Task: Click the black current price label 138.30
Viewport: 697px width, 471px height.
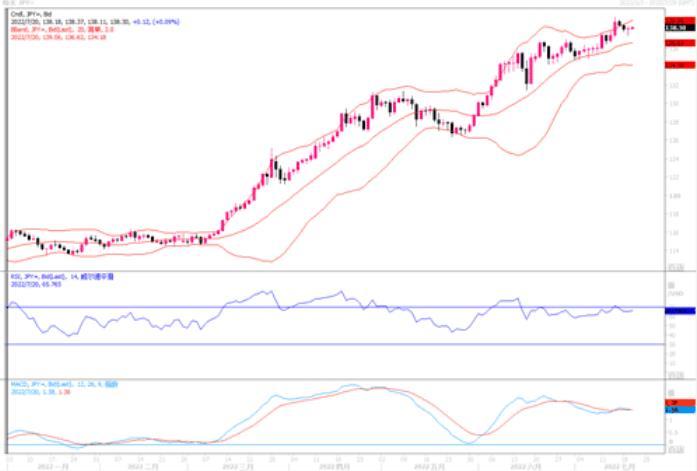Action: click(x=680, y=28)
